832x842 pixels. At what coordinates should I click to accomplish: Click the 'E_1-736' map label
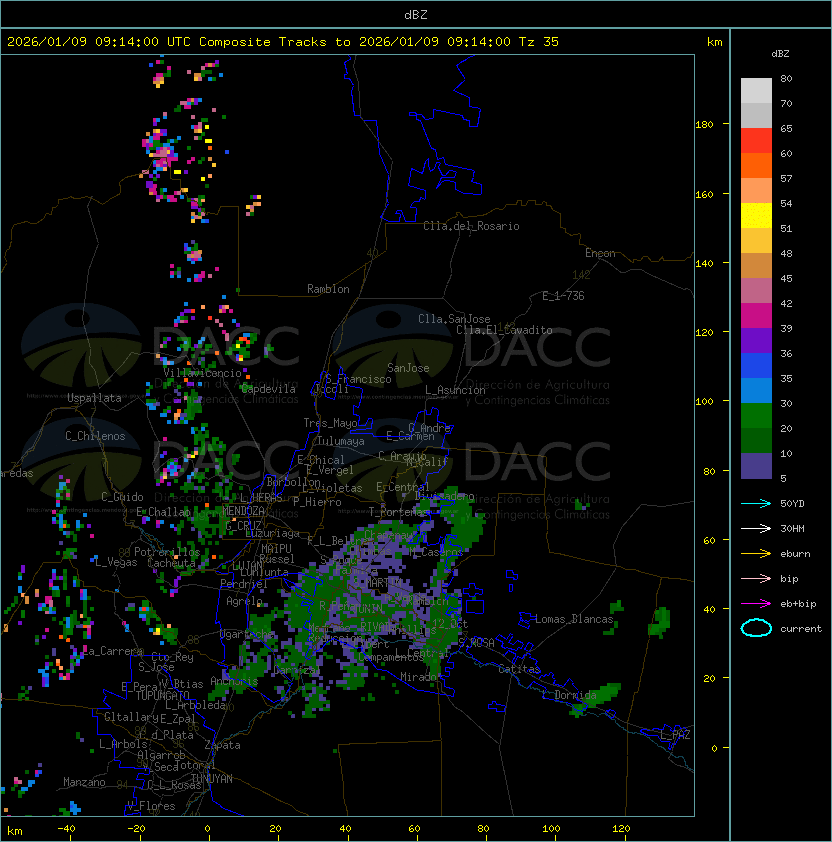coord(563,296)
